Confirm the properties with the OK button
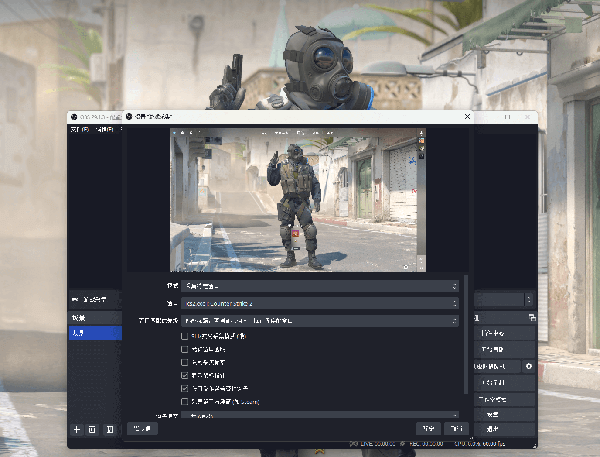Screen dimensions: 600x457 pyautogui.click(x=428, y=428)
